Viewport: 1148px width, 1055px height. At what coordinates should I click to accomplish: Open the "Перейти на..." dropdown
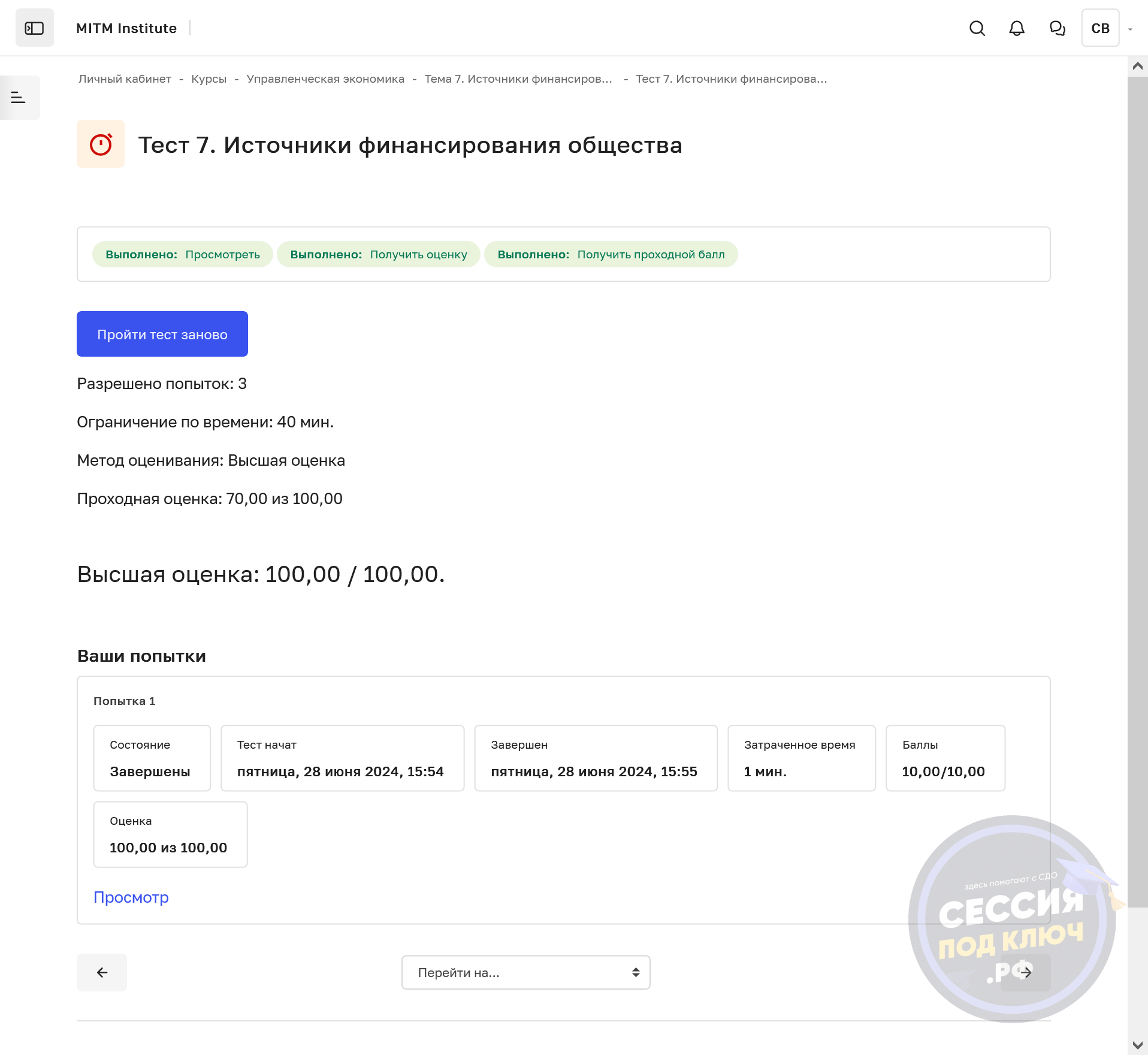pos(525,972)
